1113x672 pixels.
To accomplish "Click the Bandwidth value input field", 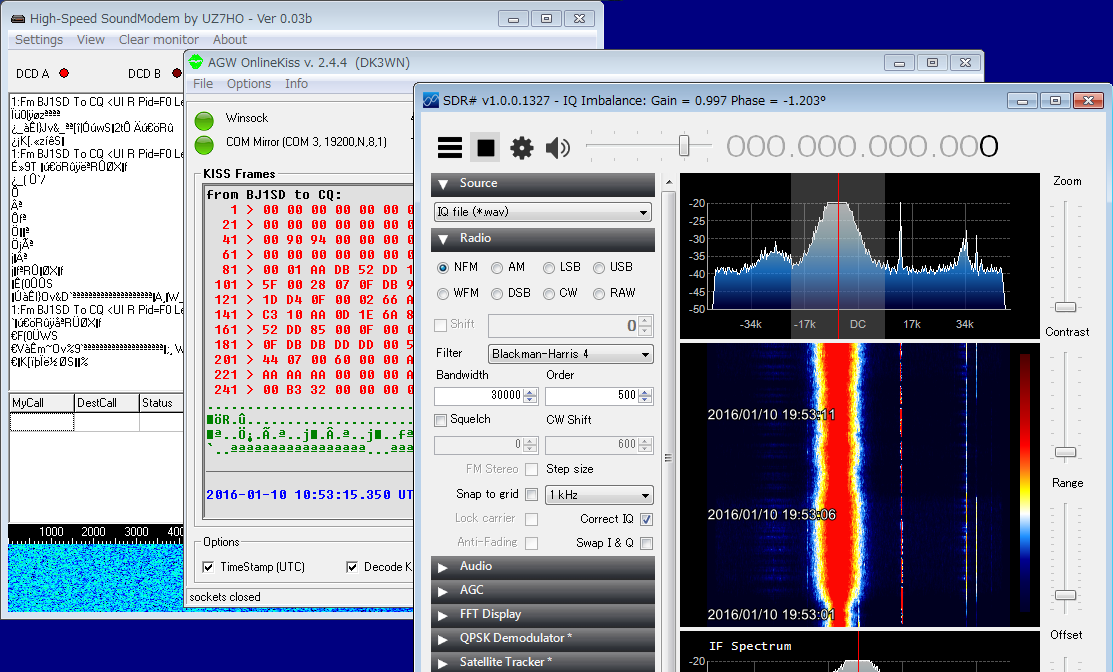I will coord(478,396).
